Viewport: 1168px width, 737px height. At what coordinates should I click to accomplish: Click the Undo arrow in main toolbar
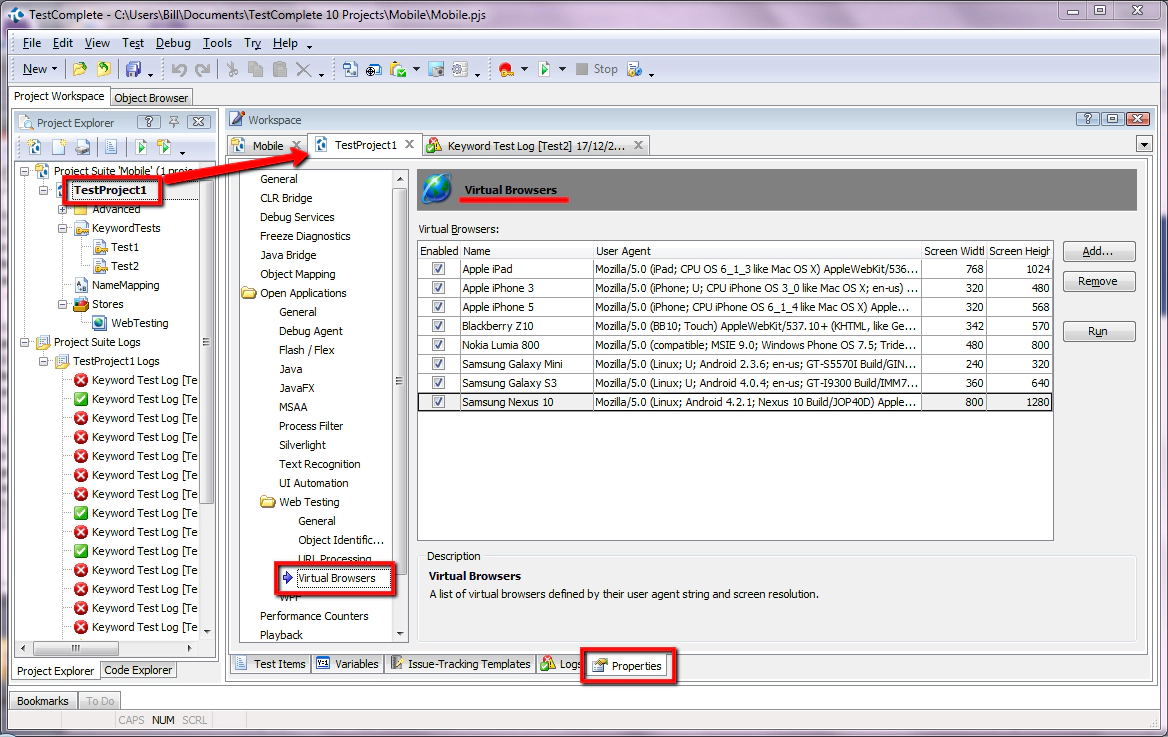click(x=179, y=69)
